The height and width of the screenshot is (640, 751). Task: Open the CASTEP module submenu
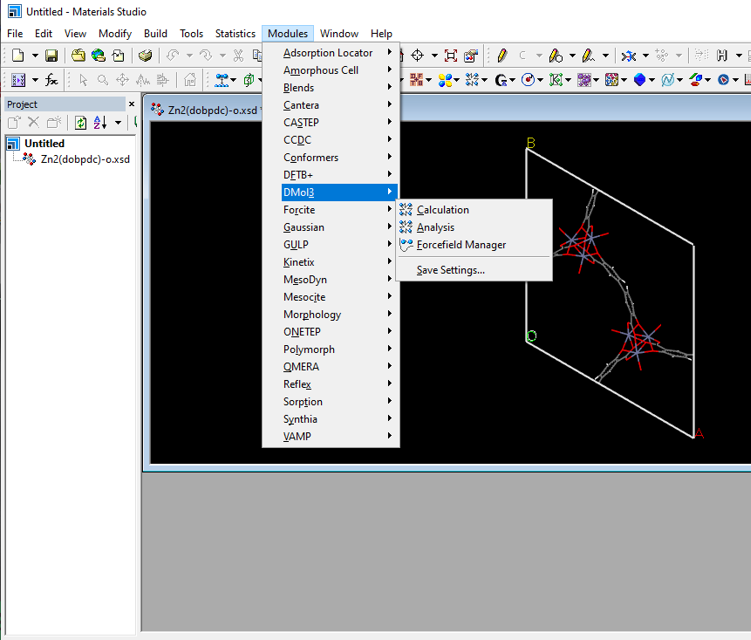(x=301, y=123)
